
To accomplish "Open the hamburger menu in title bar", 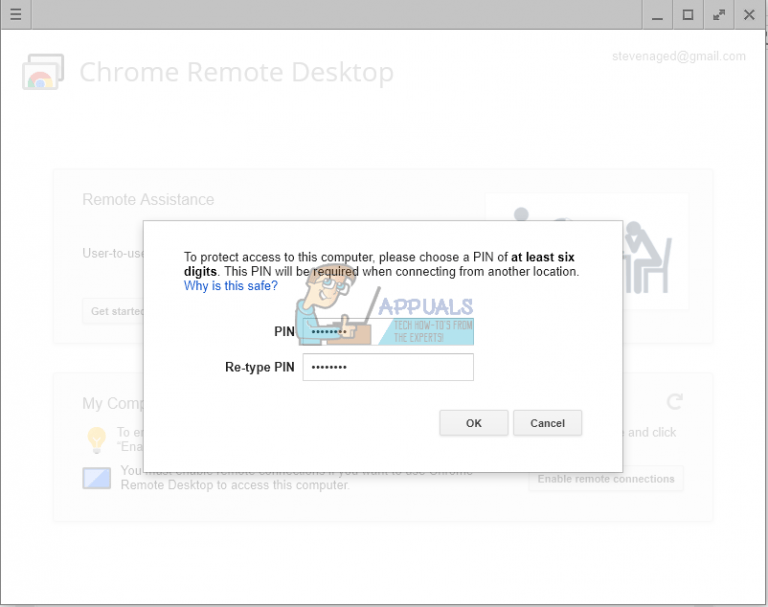I will pos(16,14).
